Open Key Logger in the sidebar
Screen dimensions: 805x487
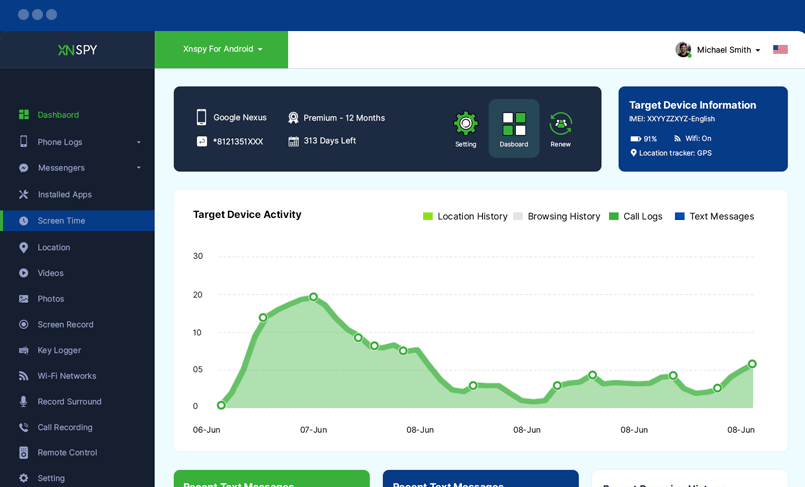[59, 351]
